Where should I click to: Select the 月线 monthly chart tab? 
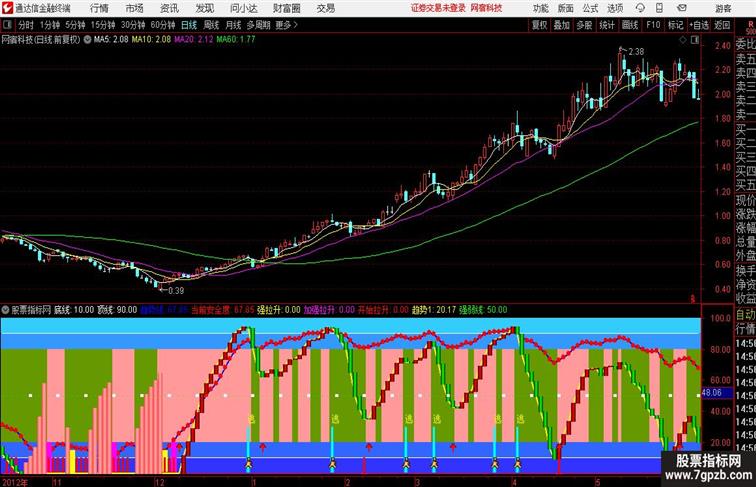pos(233,25)
